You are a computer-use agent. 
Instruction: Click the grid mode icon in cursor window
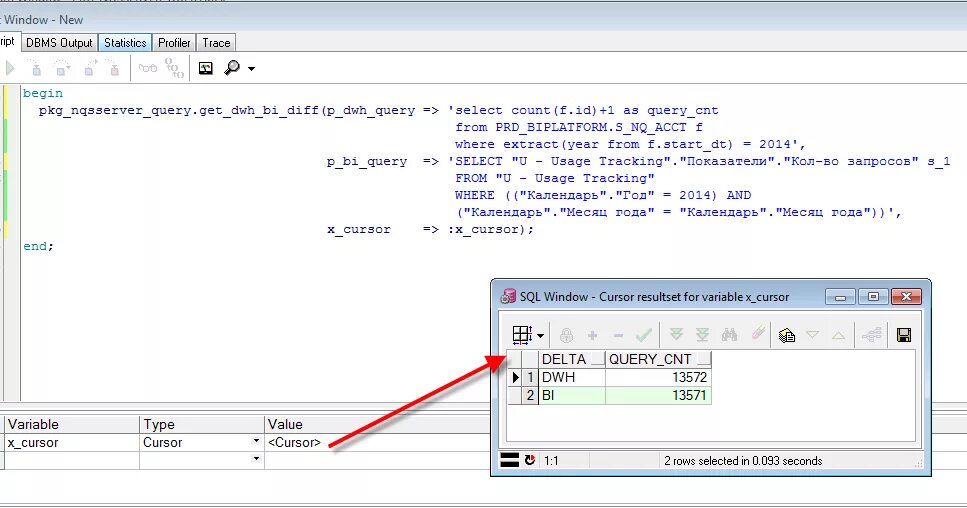point(522,335)
